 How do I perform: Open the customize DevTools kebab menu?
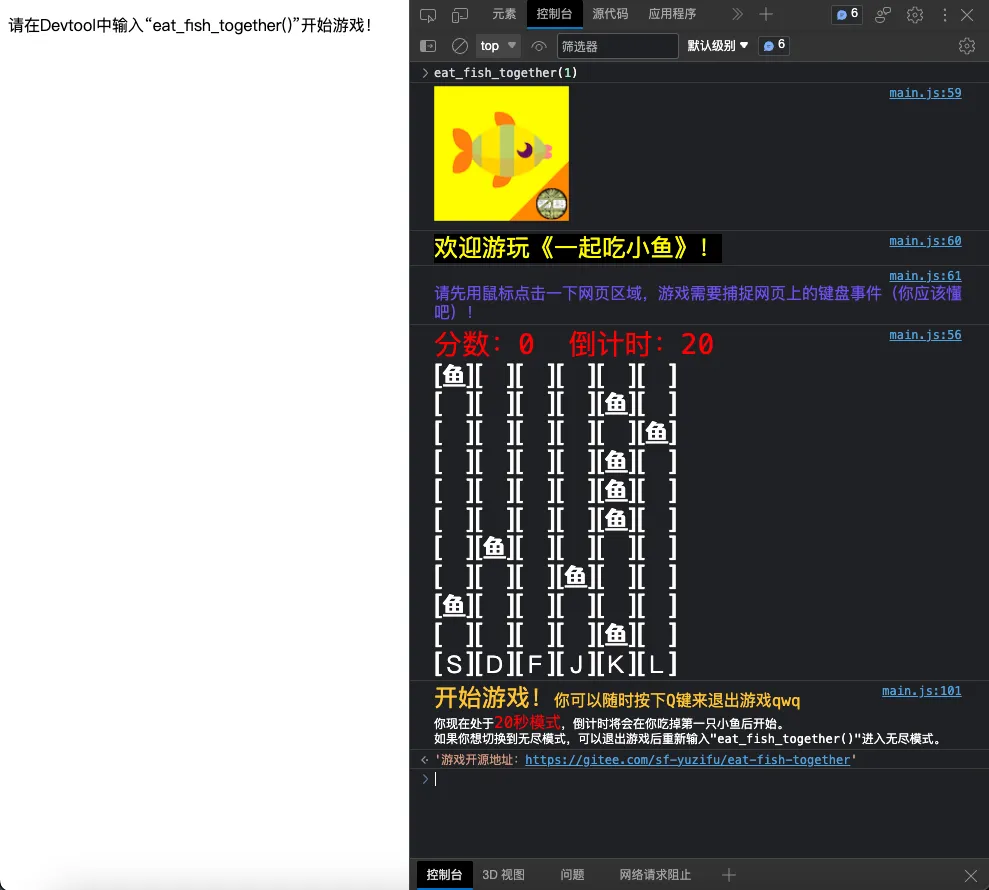(x=943, y=14)
